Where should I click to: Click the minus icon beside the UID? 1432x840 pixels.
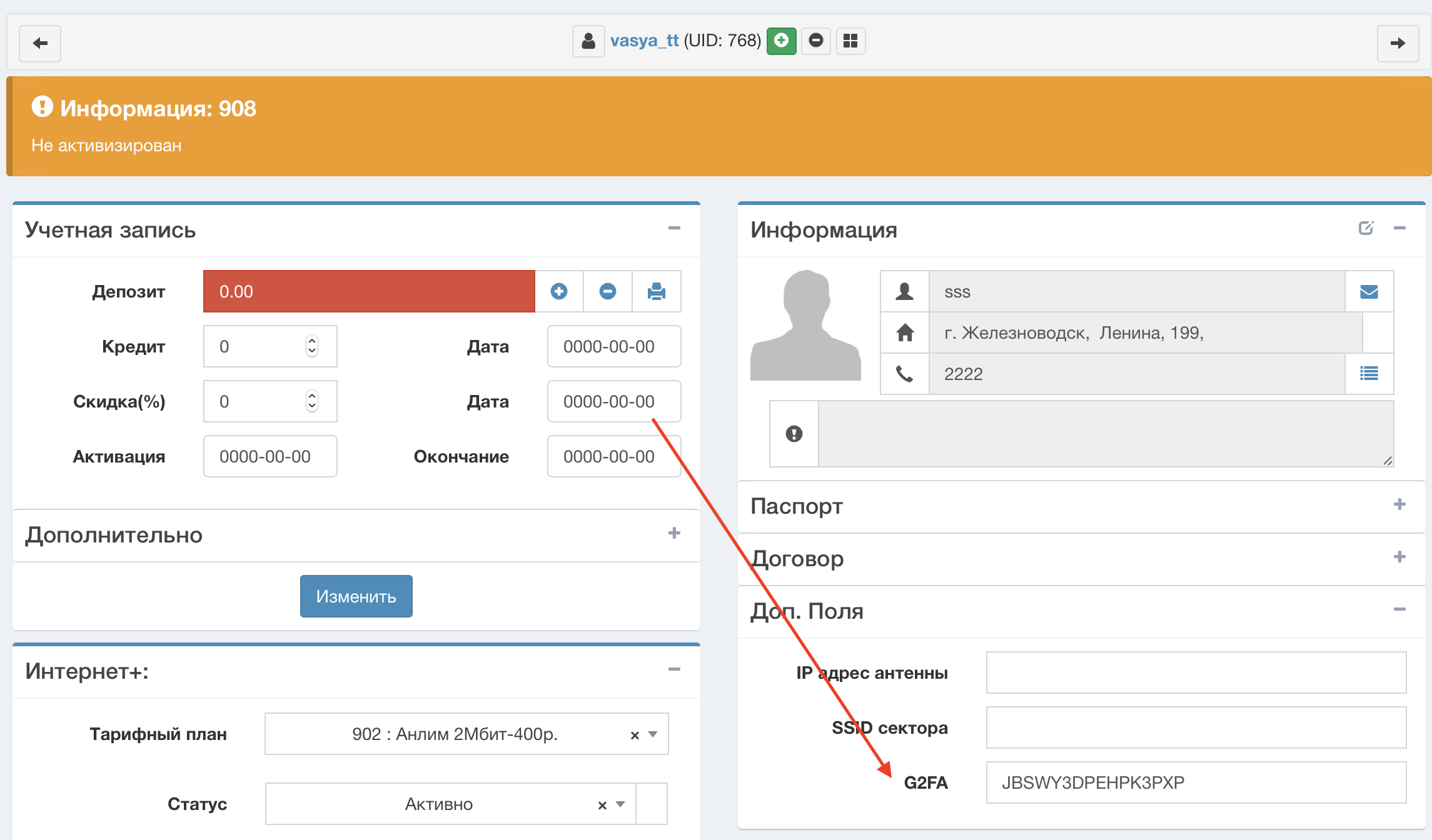(815, 41)
